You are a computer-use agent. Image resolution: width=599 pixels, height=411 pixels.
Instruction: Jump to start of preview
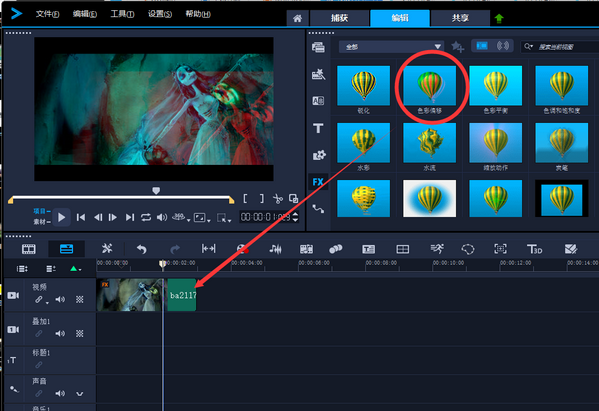pos(81,217)
